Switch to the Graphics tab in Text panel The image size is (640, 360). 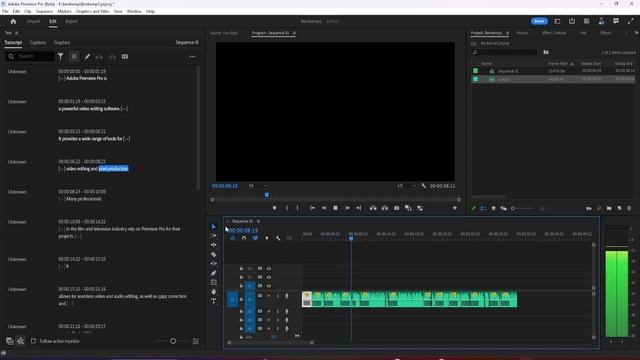(62, 42)
